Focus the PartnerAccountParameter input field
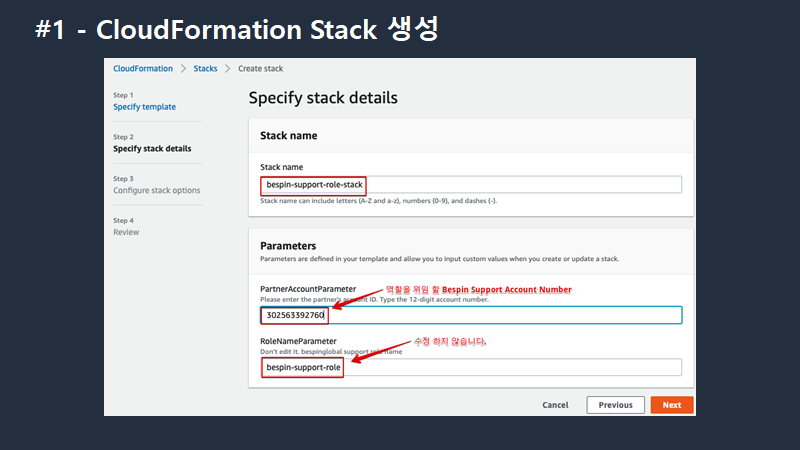 [471, 315]
